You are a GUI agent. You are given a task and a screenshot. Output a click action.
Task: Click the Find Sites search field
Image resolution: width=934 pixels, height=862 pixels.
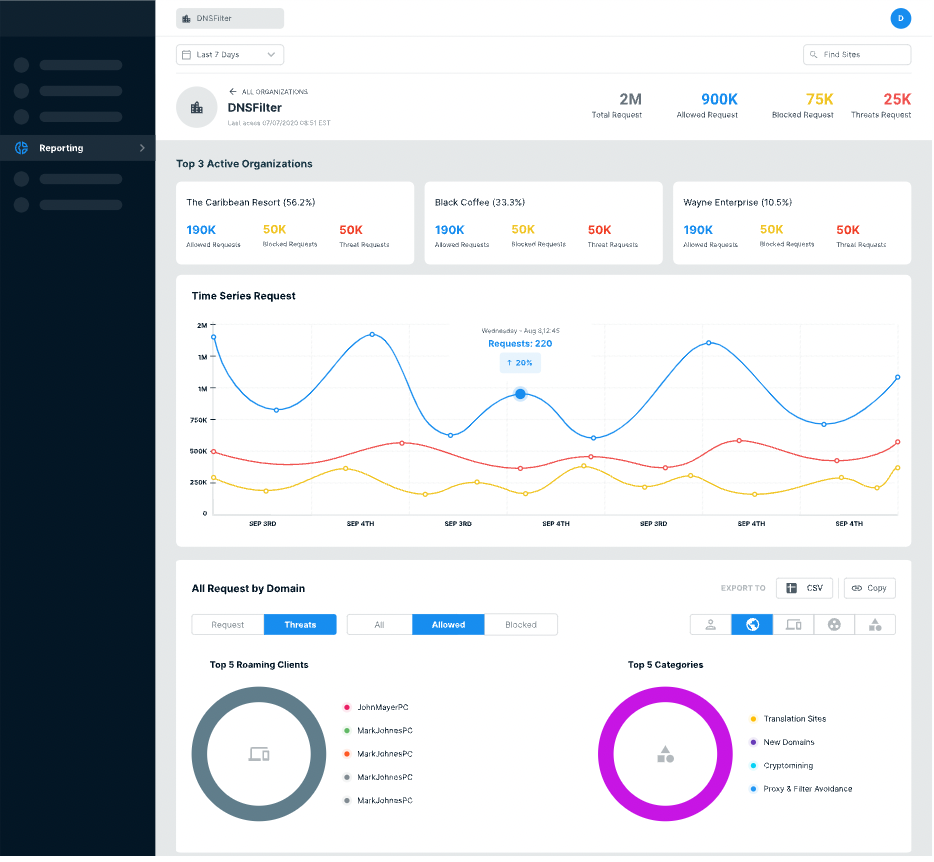[858, 55]
